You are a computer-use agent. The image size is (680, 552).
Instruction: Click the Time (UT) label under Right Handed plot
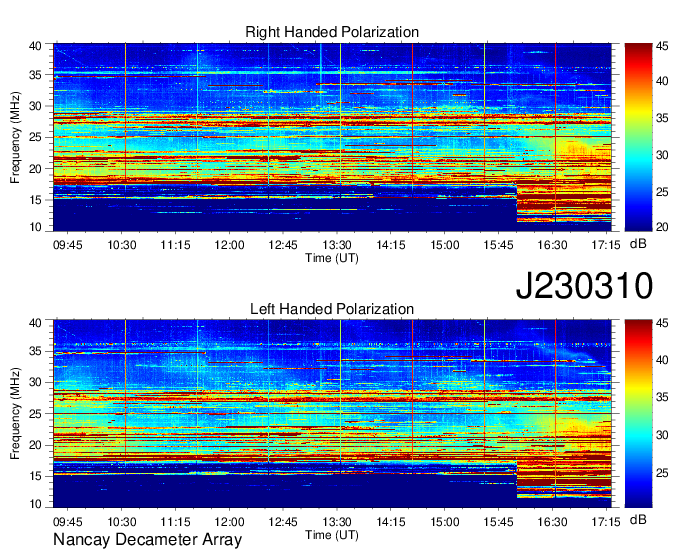[332, 258]
